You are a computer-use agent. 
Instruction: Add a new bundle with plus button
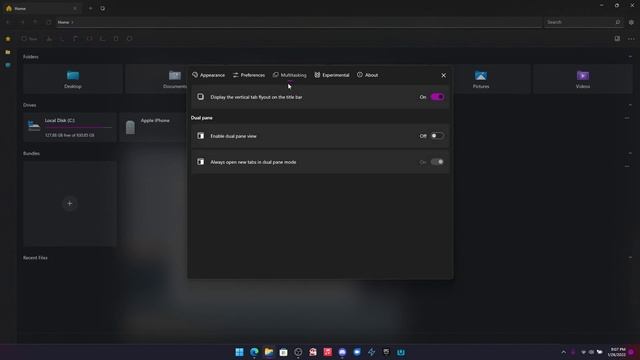[69, 203]
